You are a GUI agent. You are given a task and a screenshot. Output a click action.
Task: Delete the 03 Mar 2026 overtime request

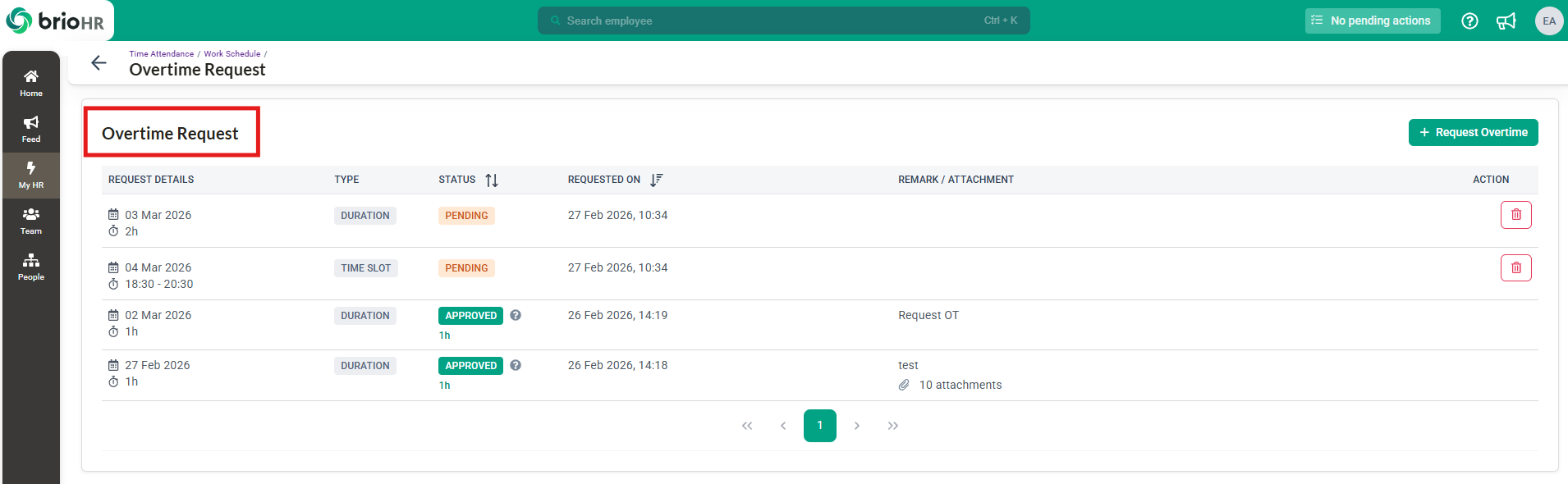tap(1515, 215)
